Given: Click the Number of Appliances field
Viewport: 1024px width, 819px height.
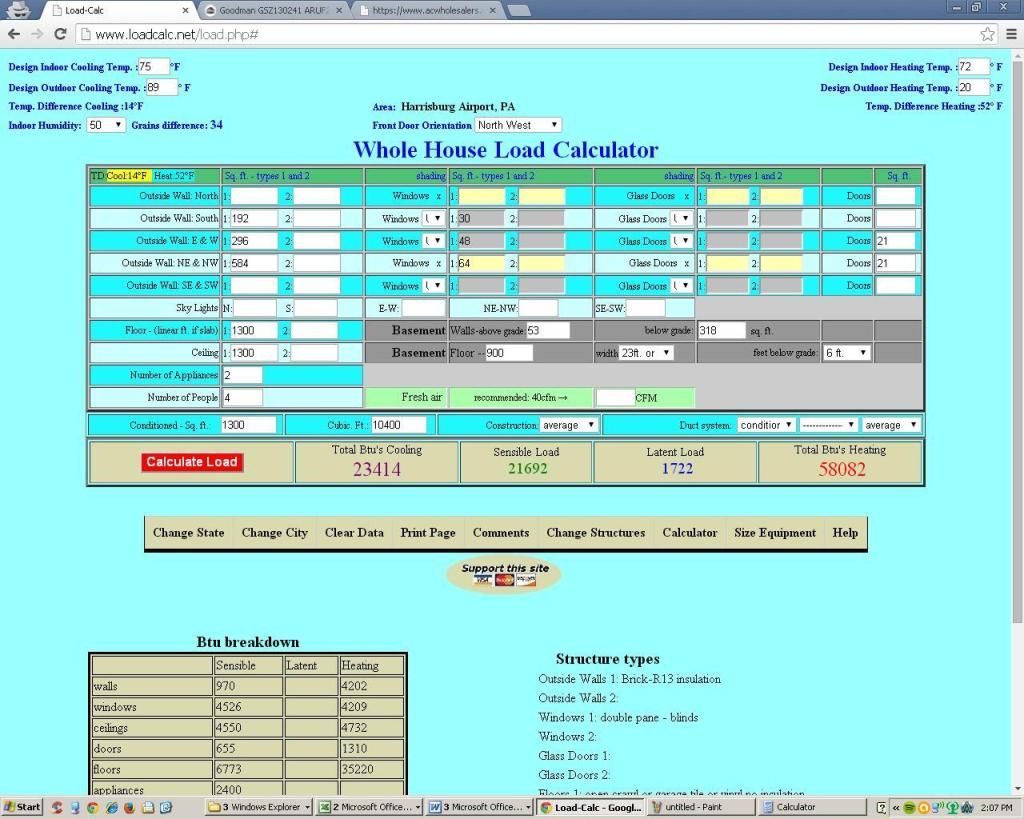Looking at the screenshot, I should tap(243, 375).
